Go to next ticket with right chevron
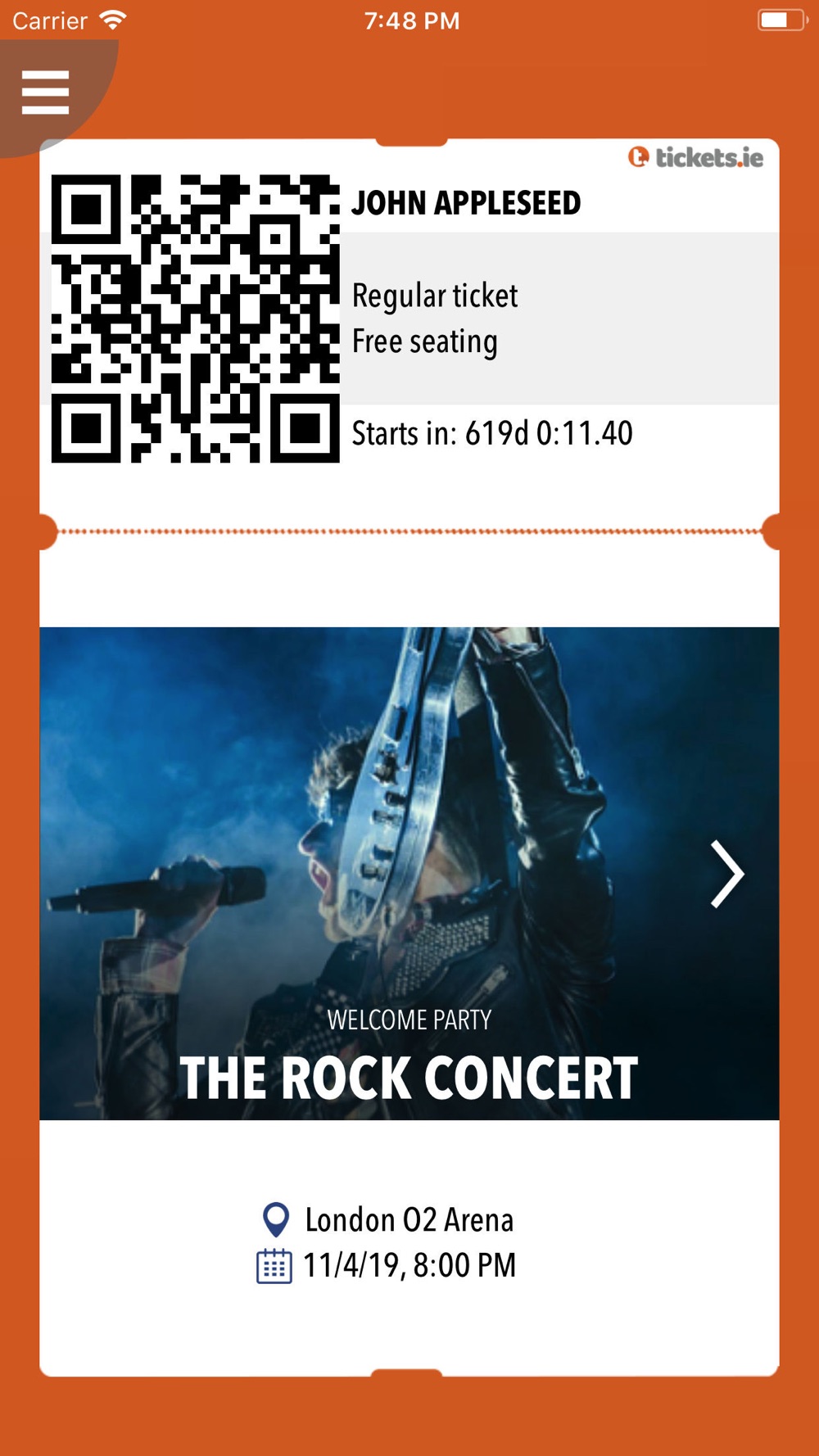The image size is (819, 1456). pos(726,874)
